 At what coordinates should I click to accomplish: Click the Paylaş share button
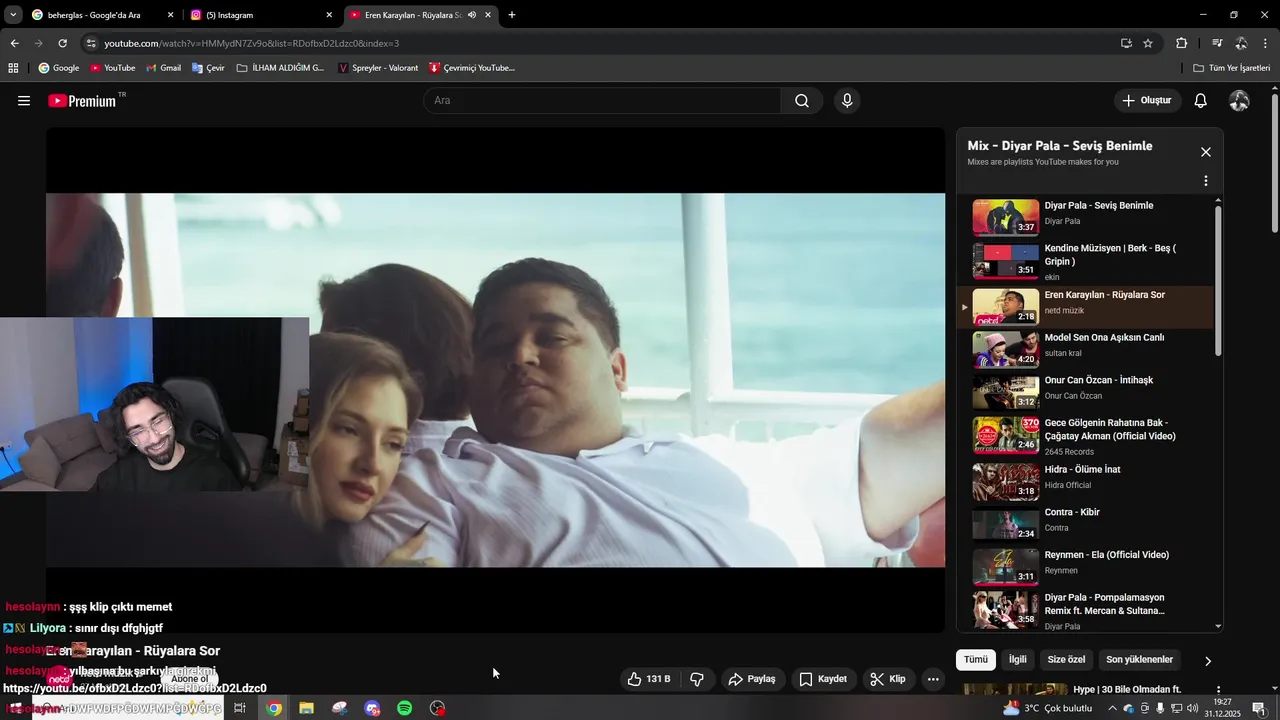[x=752, y=679]
